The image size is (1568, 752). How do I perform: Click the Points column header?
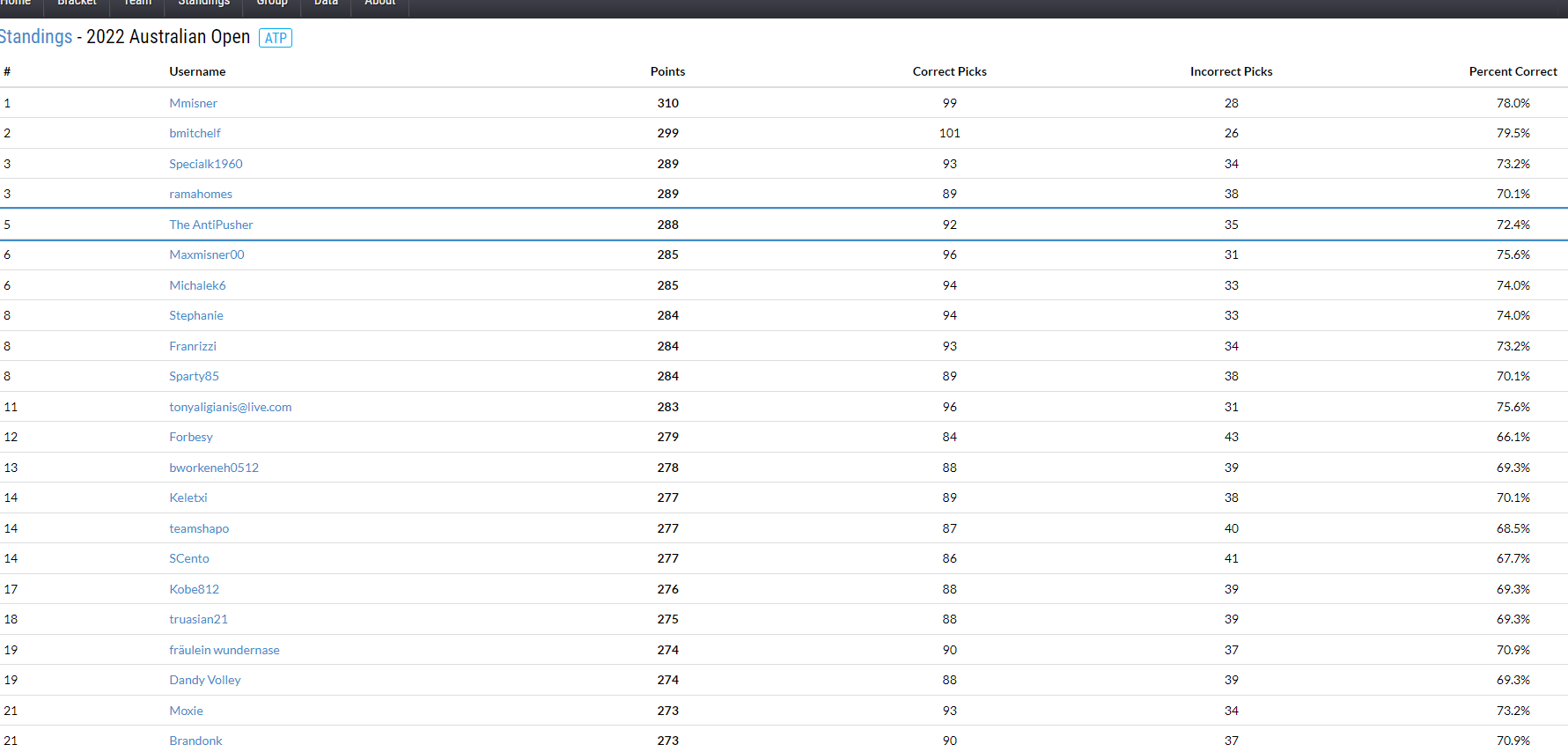[667, 71]
